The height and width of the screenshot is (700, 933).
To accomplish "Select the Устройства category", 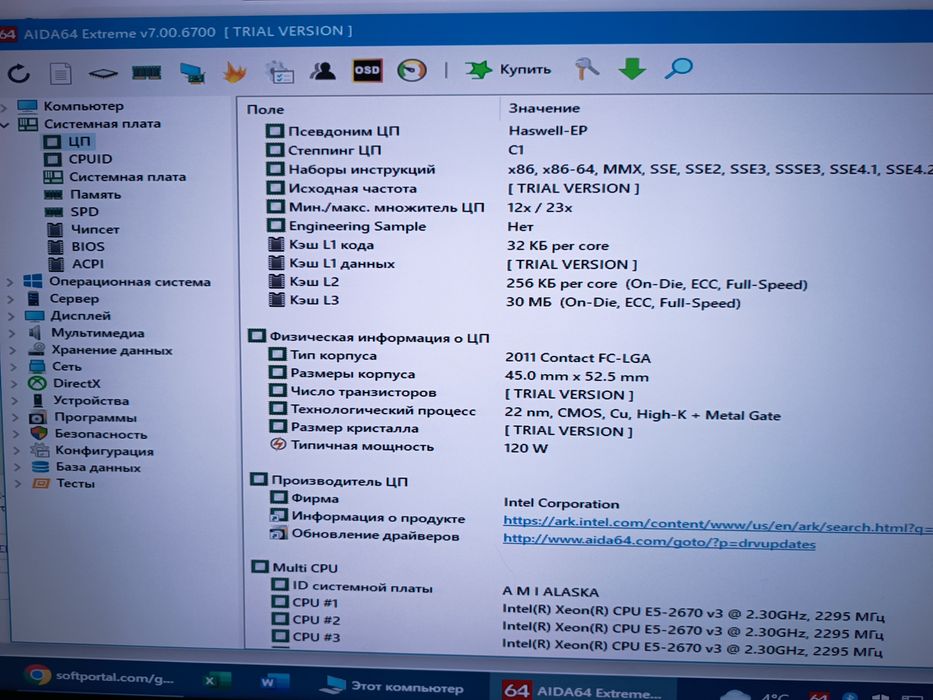I will [x=91, y=401].
